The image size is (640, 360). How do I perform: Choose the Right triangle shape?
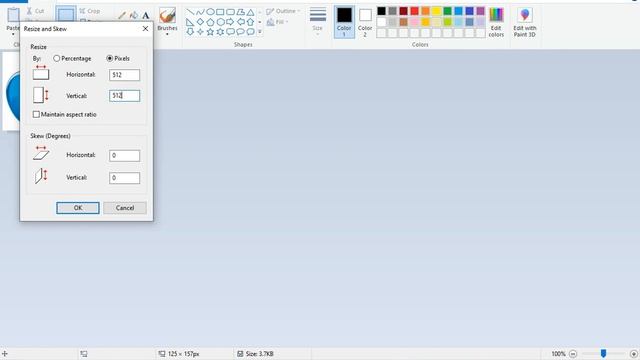(190, 22)
